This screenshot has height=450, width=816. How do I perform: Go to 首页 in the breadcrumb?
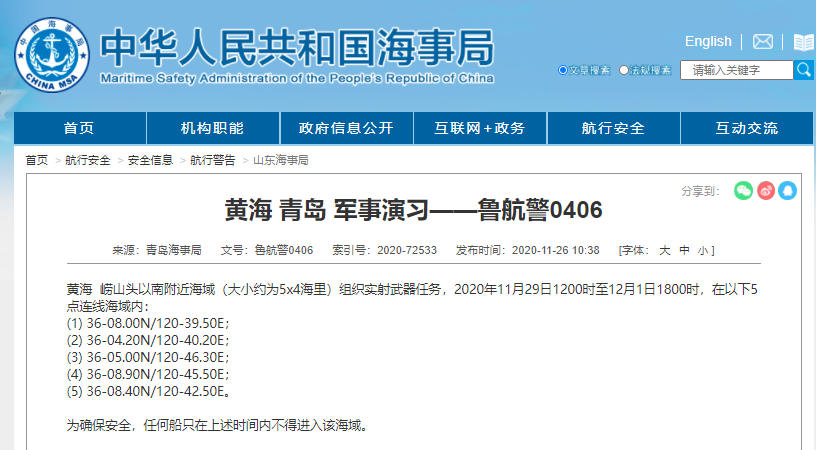point(37,160)
